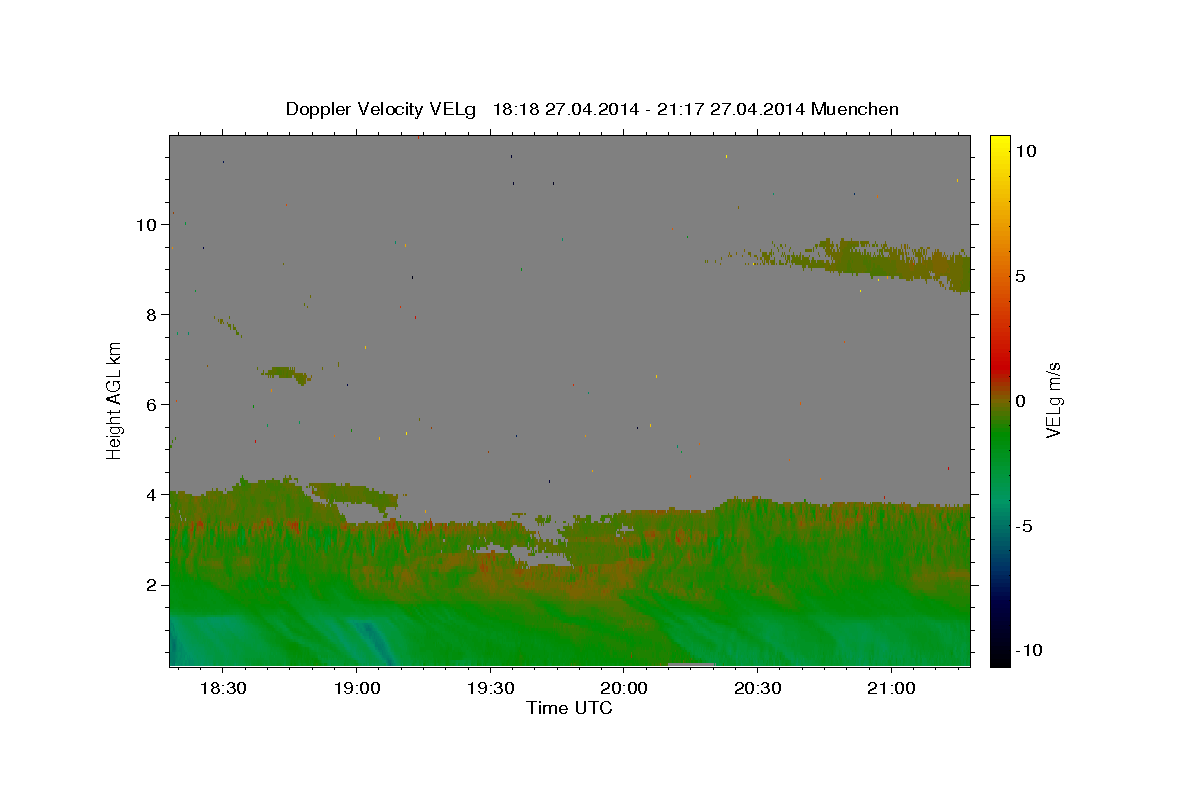
Task: Click the yellow top of the colorbar
Action: pos(1000,145)
